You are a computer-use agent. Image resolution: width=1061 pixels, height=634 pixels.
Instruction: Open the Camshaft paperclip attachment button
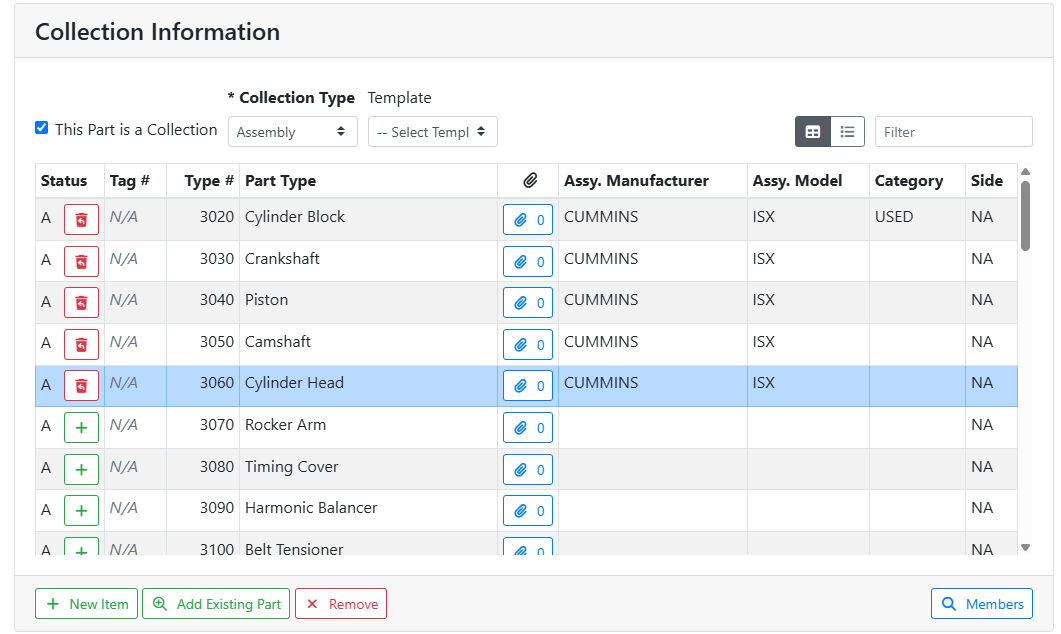[x=527, y=345]
